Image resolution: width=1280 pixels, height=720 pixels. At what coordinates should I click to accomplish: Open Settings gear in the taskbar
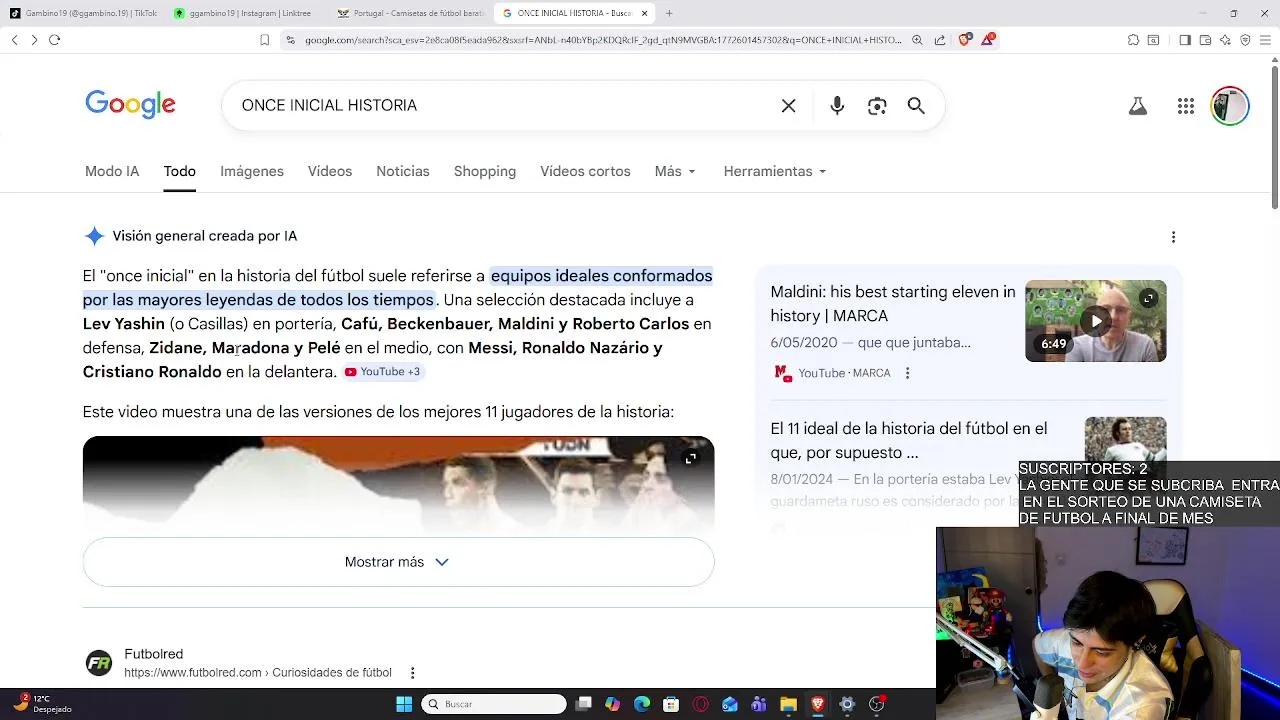point(847,704)
